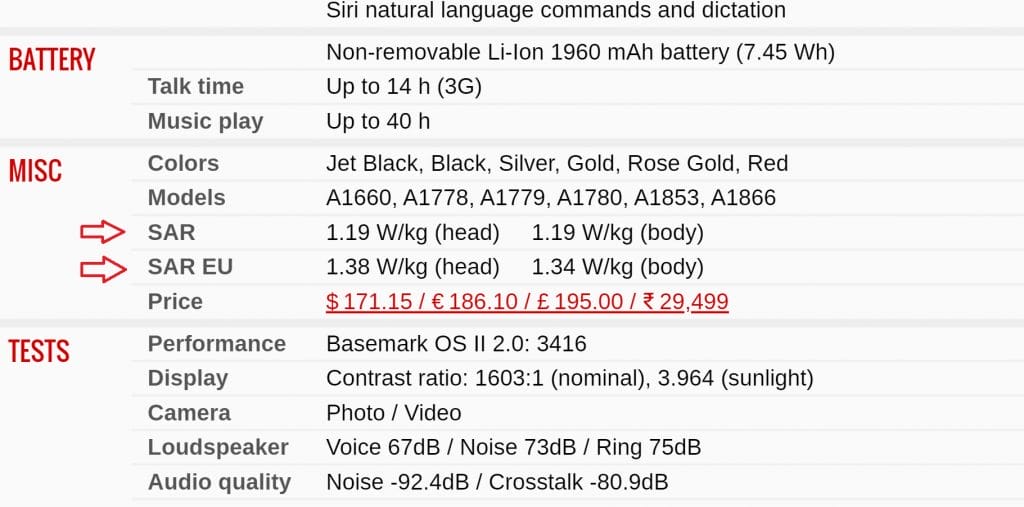
Task: Click the Price label
Action: [x=175, y=302]
